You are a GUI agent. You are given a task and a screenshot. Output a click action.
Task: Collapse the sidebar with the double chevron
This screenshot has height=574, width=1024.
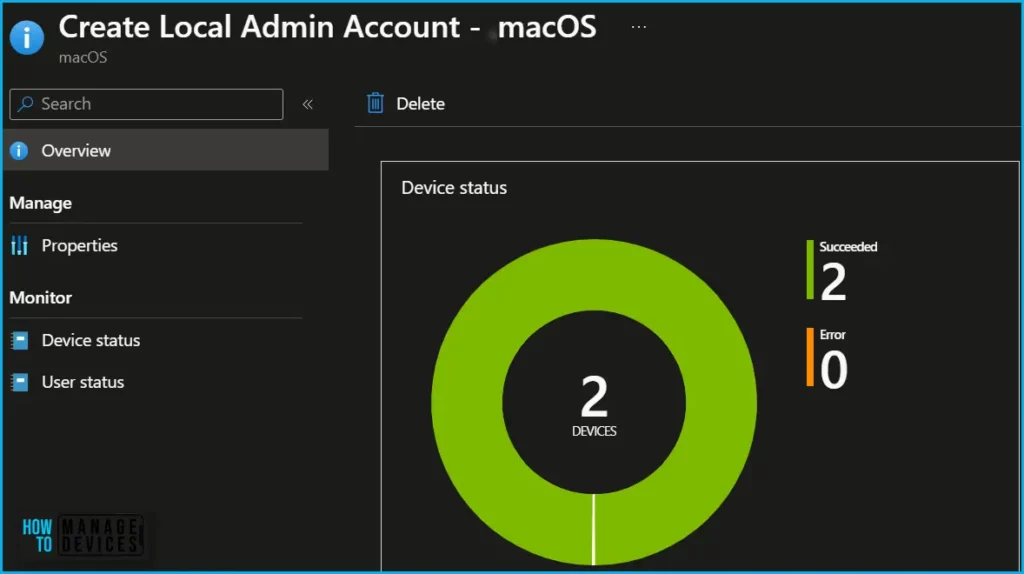[x=308, y=104]
